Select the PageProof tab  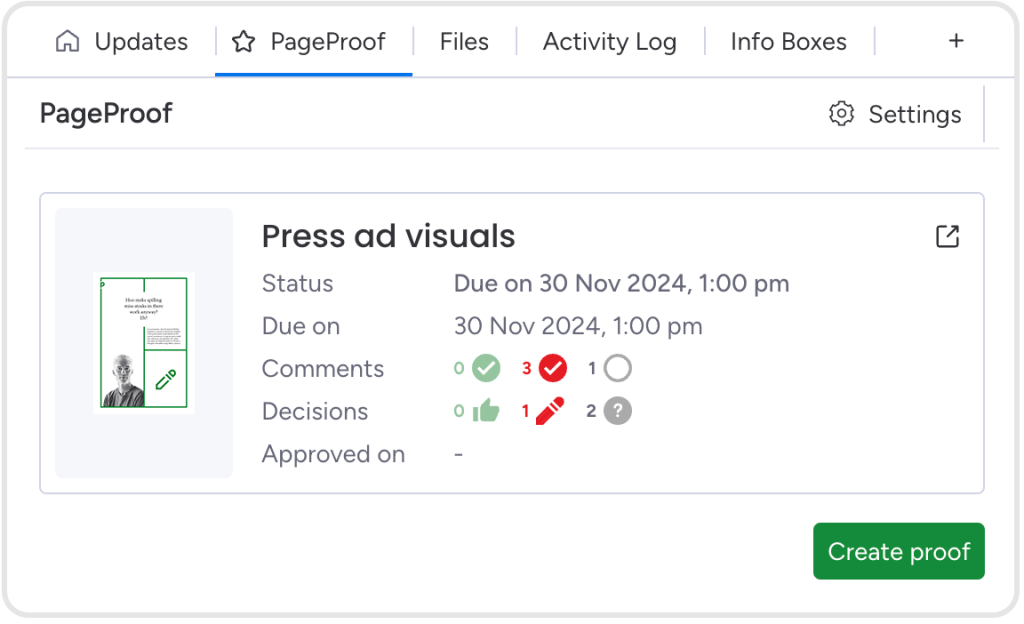[327, 42]
